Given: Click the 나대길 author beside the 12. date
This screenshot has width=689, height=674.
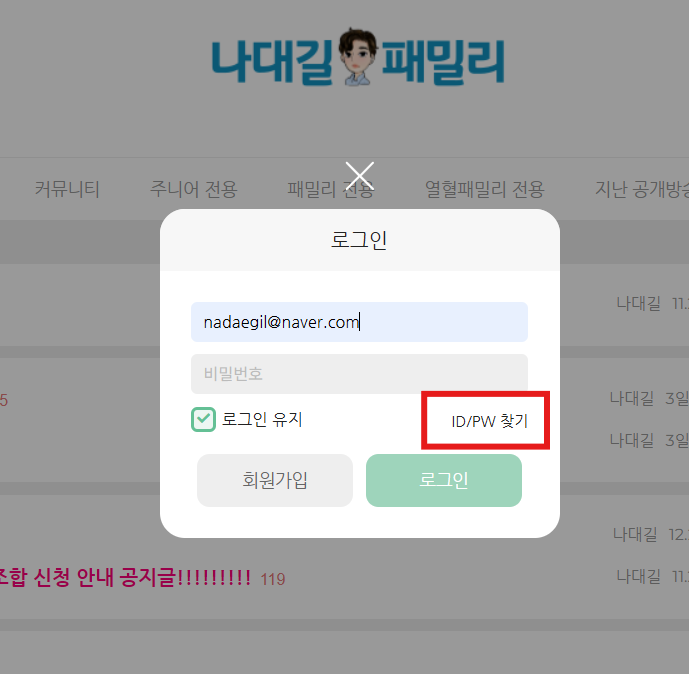Looking at the screenshot, I should point(635,535).
